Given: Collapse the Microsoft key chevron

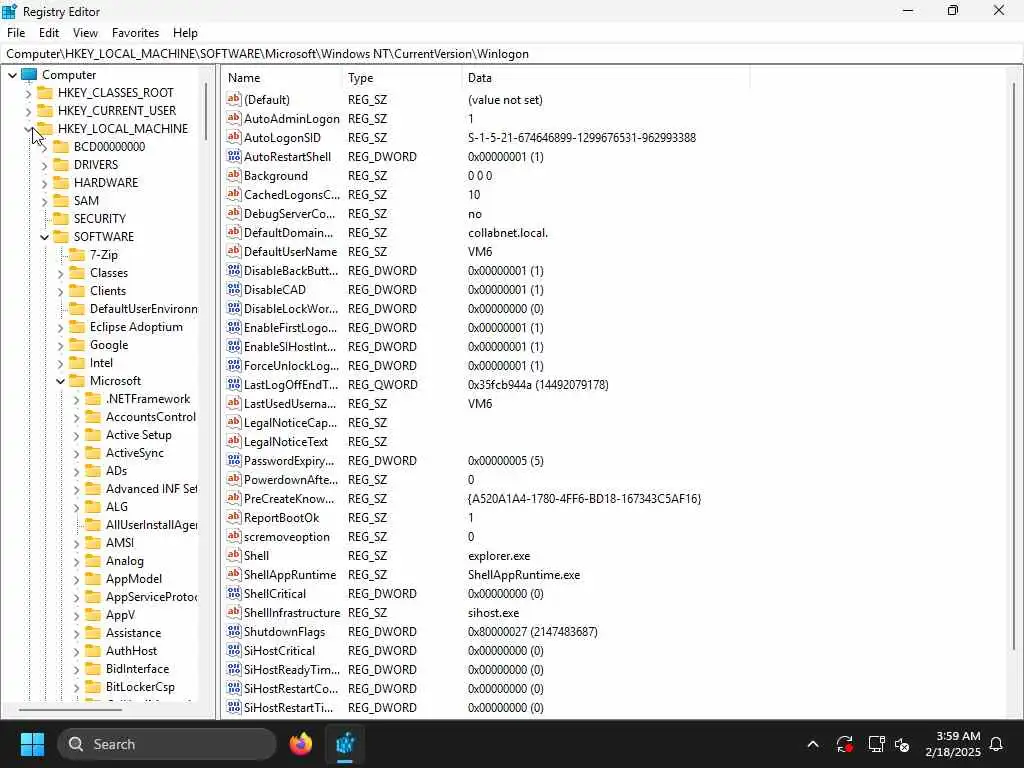Looking at the screenshot, I should (61, 381).
